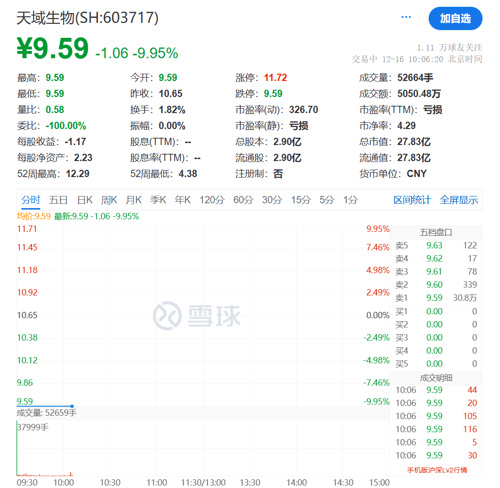The image size is (500, 488).
Task: Click the 37999手 volume scale label
Action: pos(33,427)
